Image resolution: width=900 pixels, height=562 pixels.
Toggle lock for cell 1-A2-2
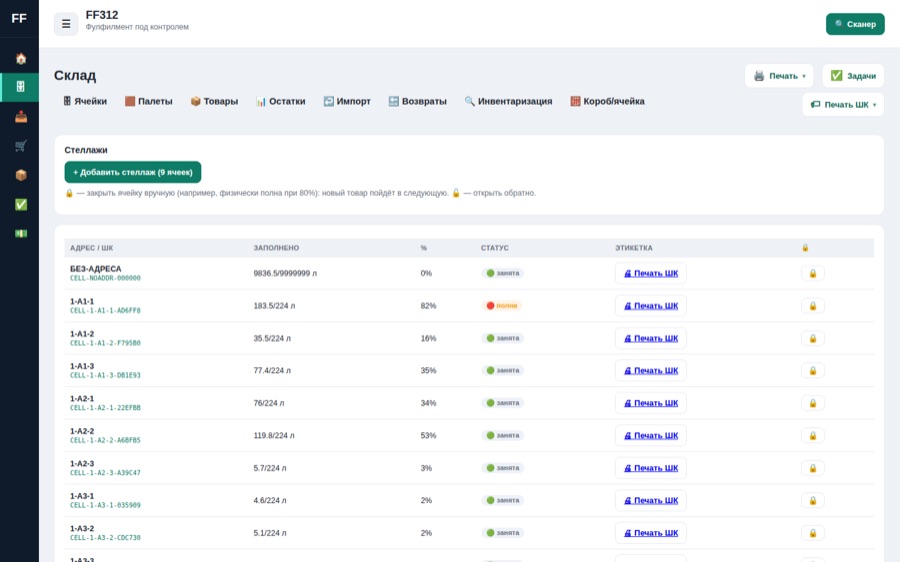coord(812,436)
